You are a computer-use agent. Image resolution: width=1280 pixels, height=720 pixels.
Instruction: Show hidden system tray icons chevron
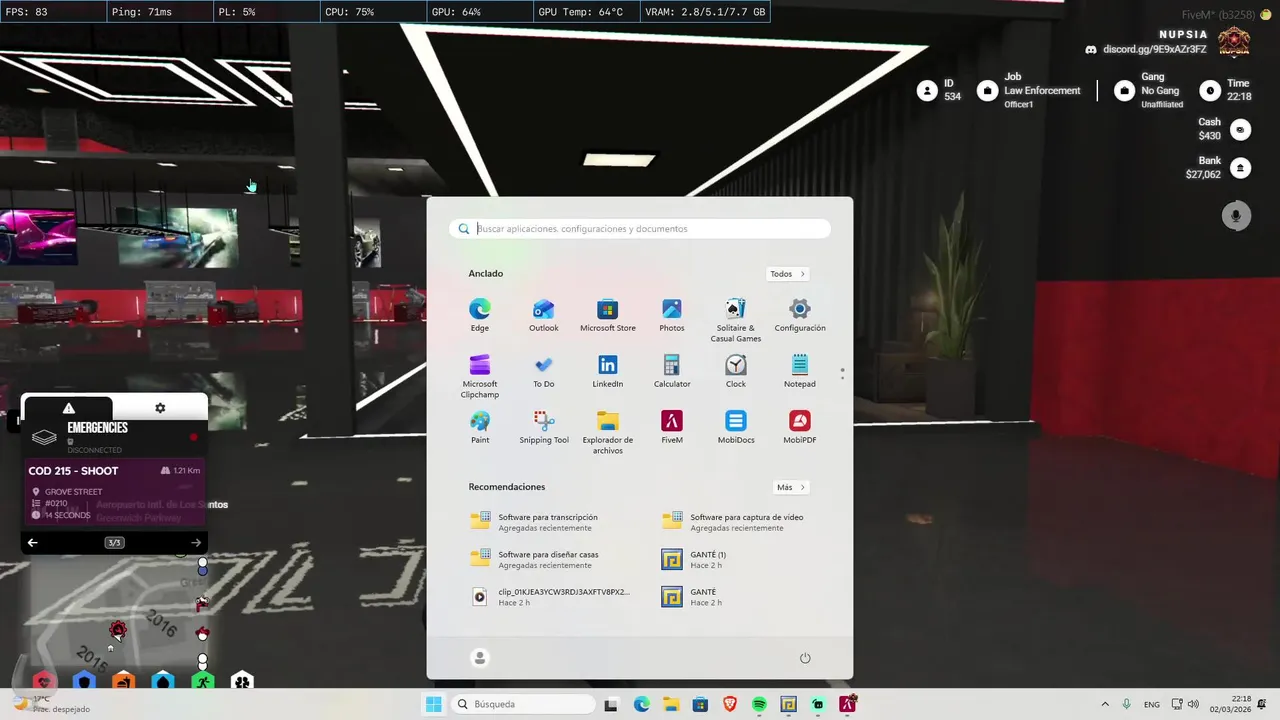(x=1105, y=705)
